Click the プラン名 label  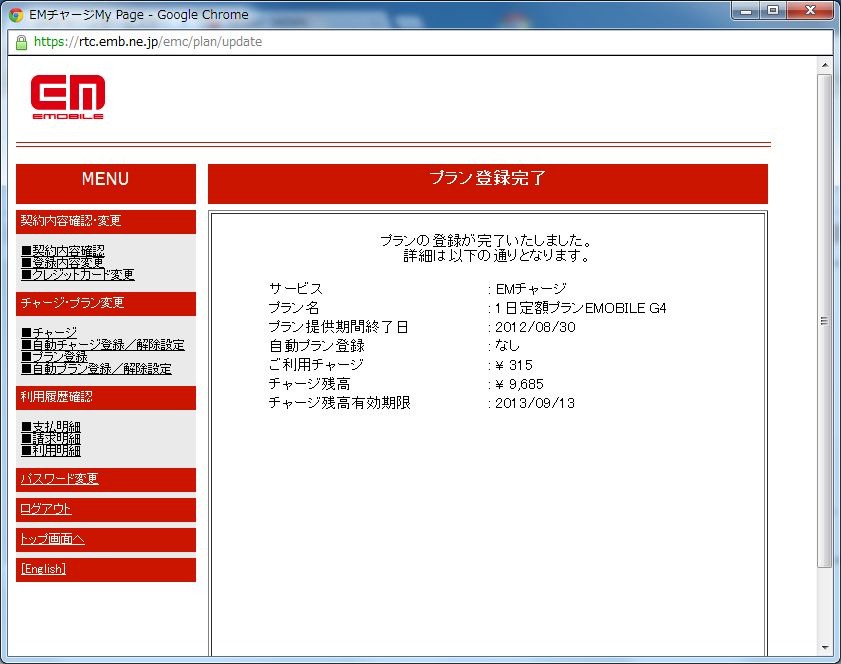point(294,308)
